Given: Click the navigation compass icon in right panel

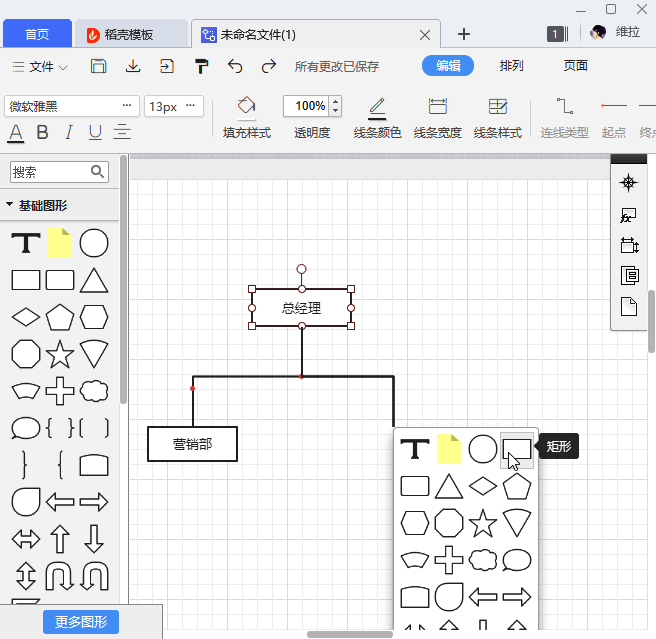Looking at the screenshot, I should [628, 182].
